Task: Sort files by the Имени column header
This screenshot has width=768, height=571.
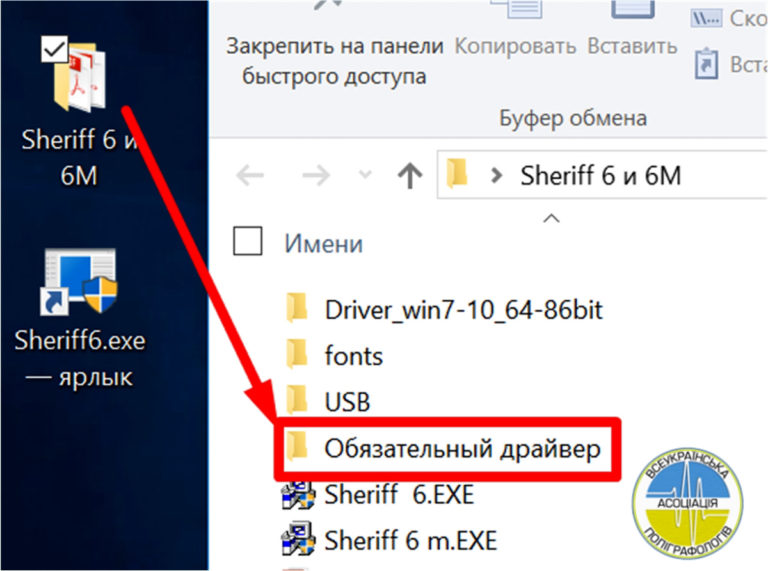Action: pyautogui.click(x=324, y=243)
